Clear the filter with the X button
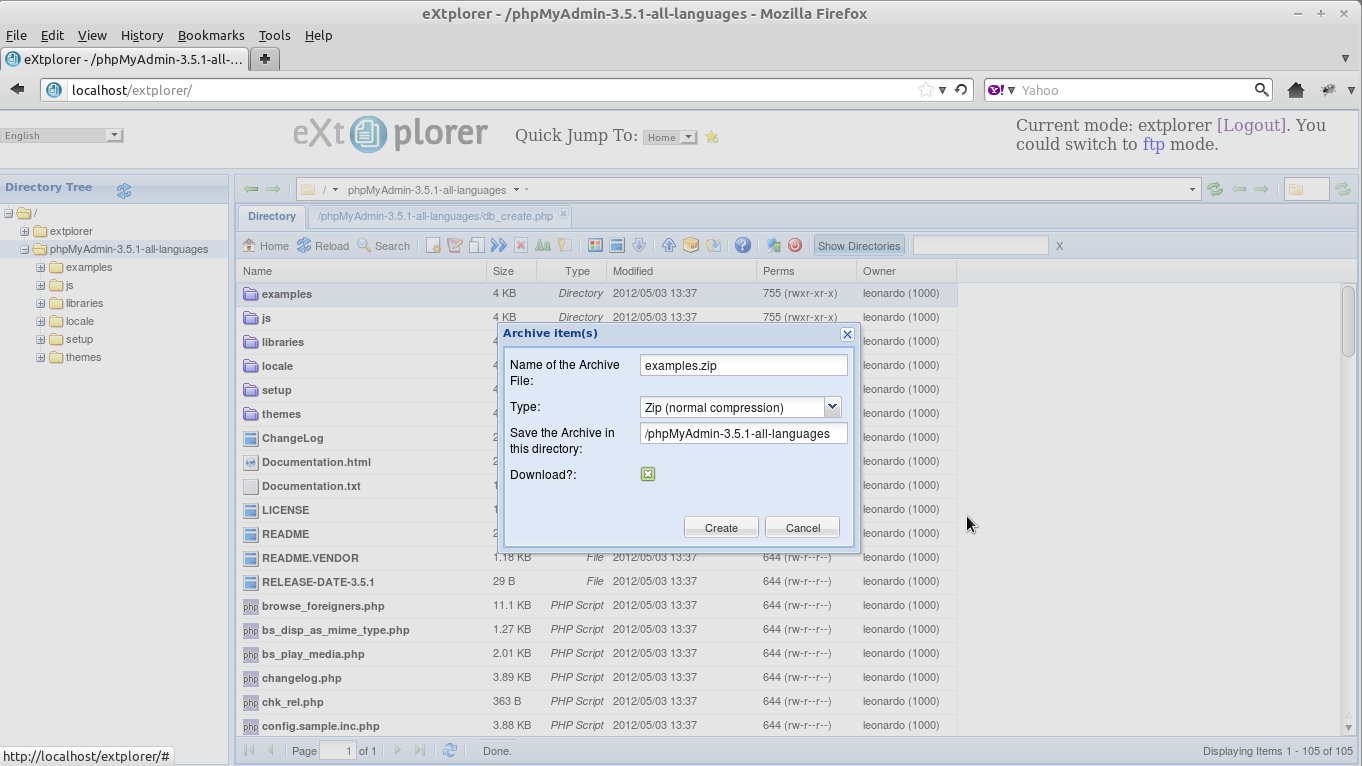This screenshot has height=766, width=1362. 1060,246
